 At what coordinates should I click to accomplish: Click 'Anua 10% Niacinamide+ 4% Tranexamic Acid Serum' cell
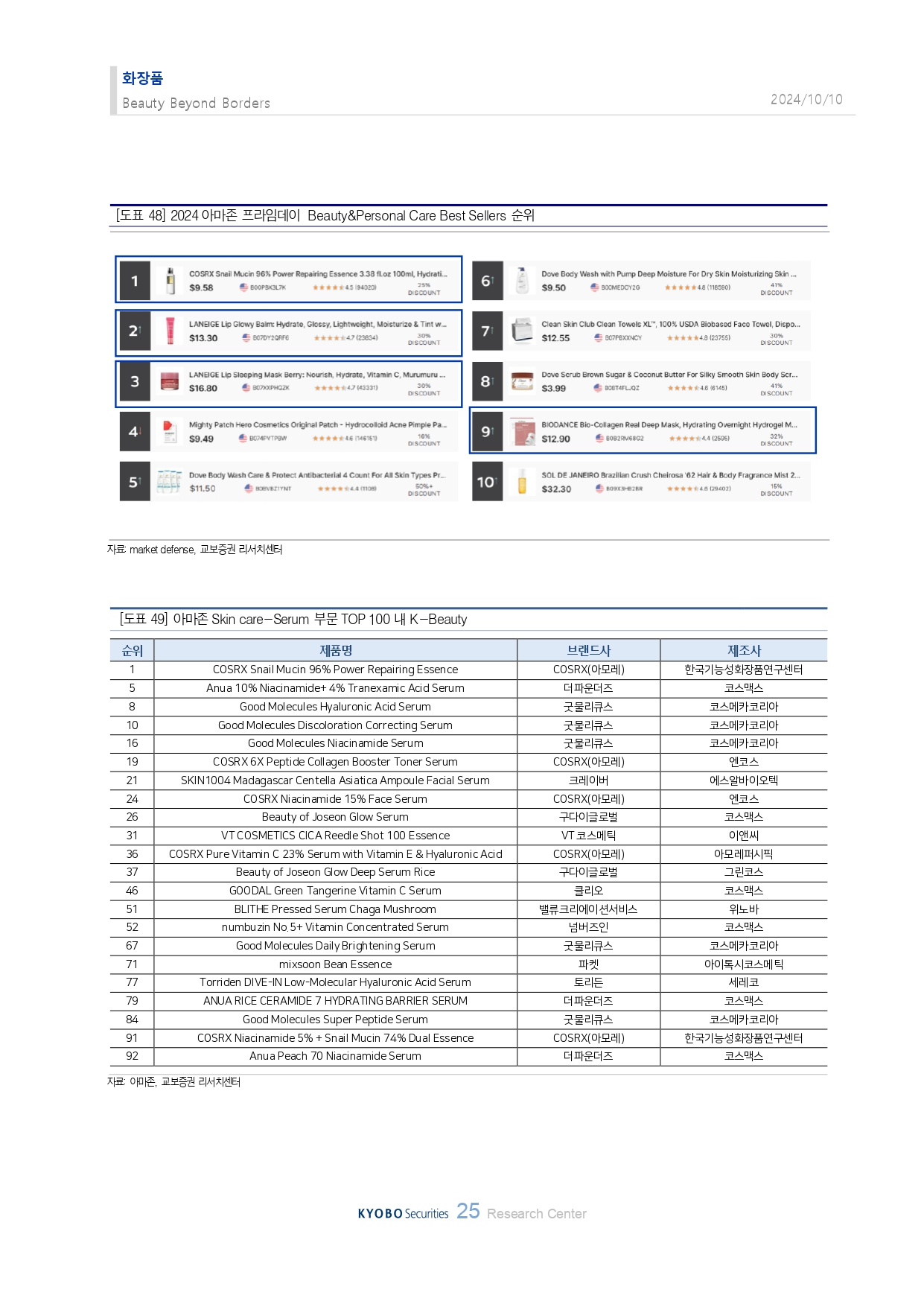(x=336, y=688)
